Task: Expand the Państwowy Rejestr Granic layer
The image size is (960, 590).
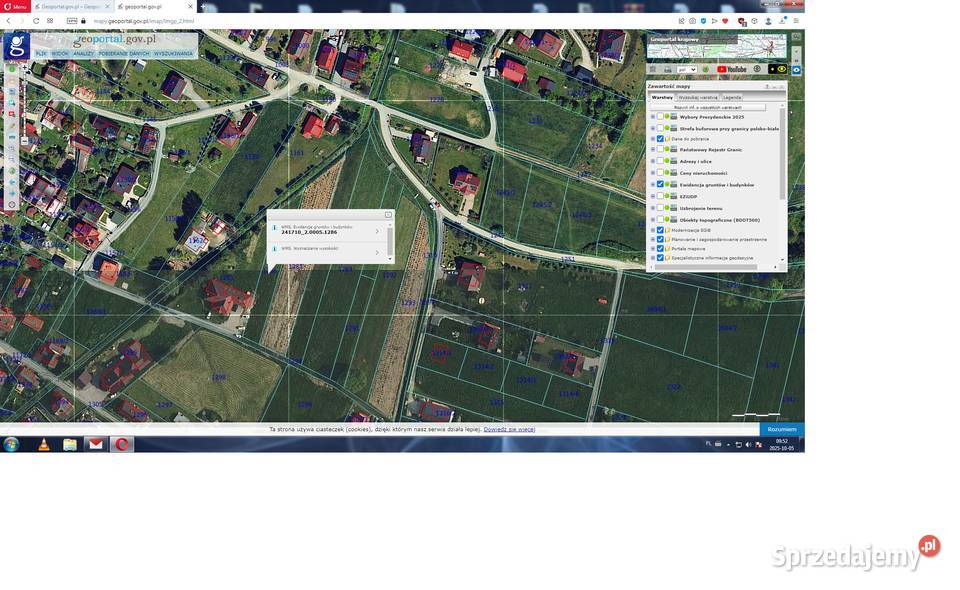Action: [x=653, y=150]
